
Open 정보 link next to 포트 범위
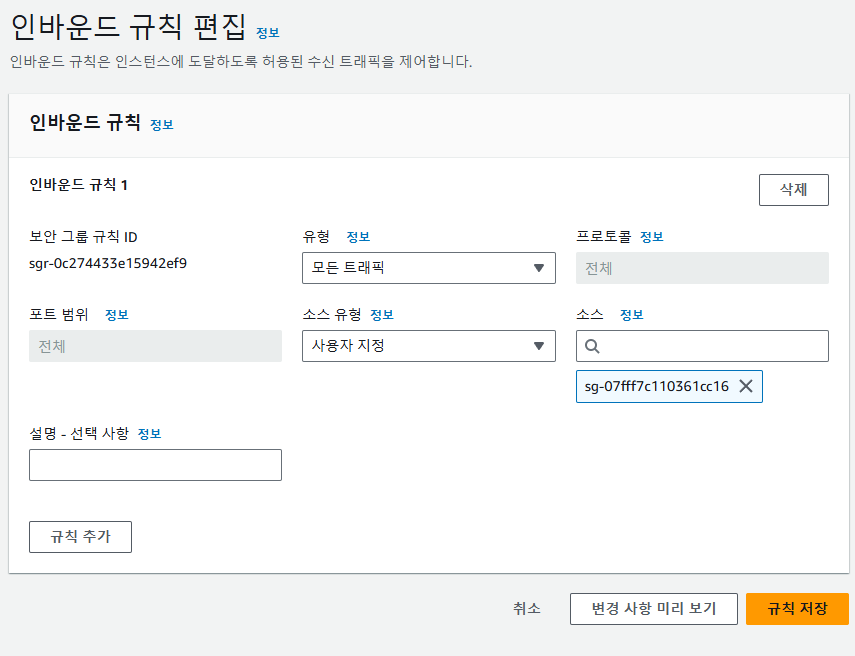[117, 315]
